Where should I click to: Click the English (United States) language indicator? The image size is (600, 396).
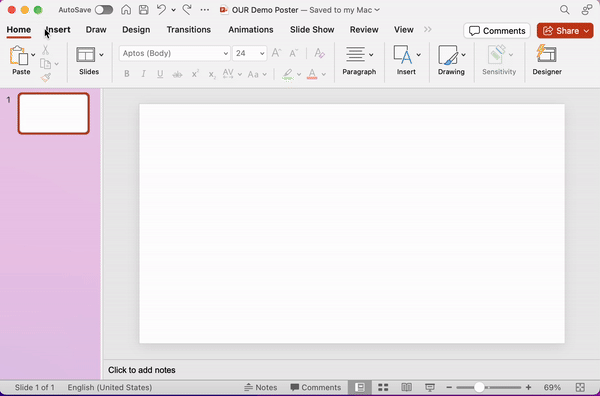[x=110, y=388]
